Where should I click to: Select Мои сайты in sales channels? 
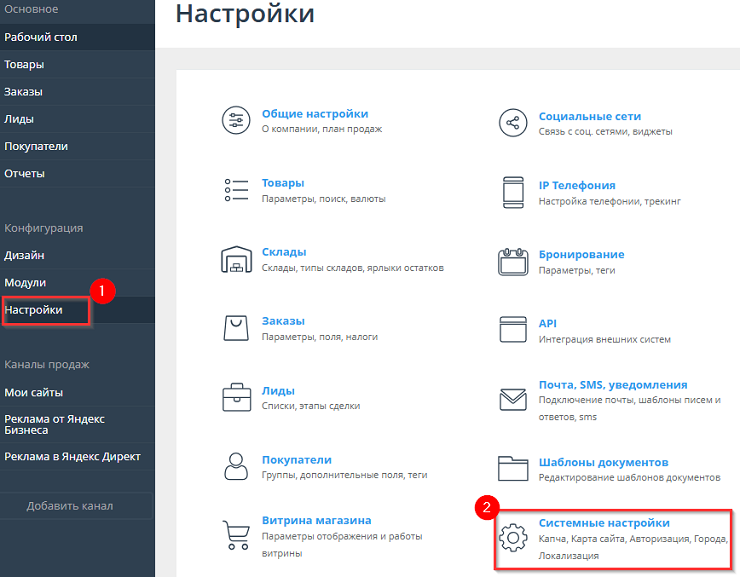[x=34, y=392]
